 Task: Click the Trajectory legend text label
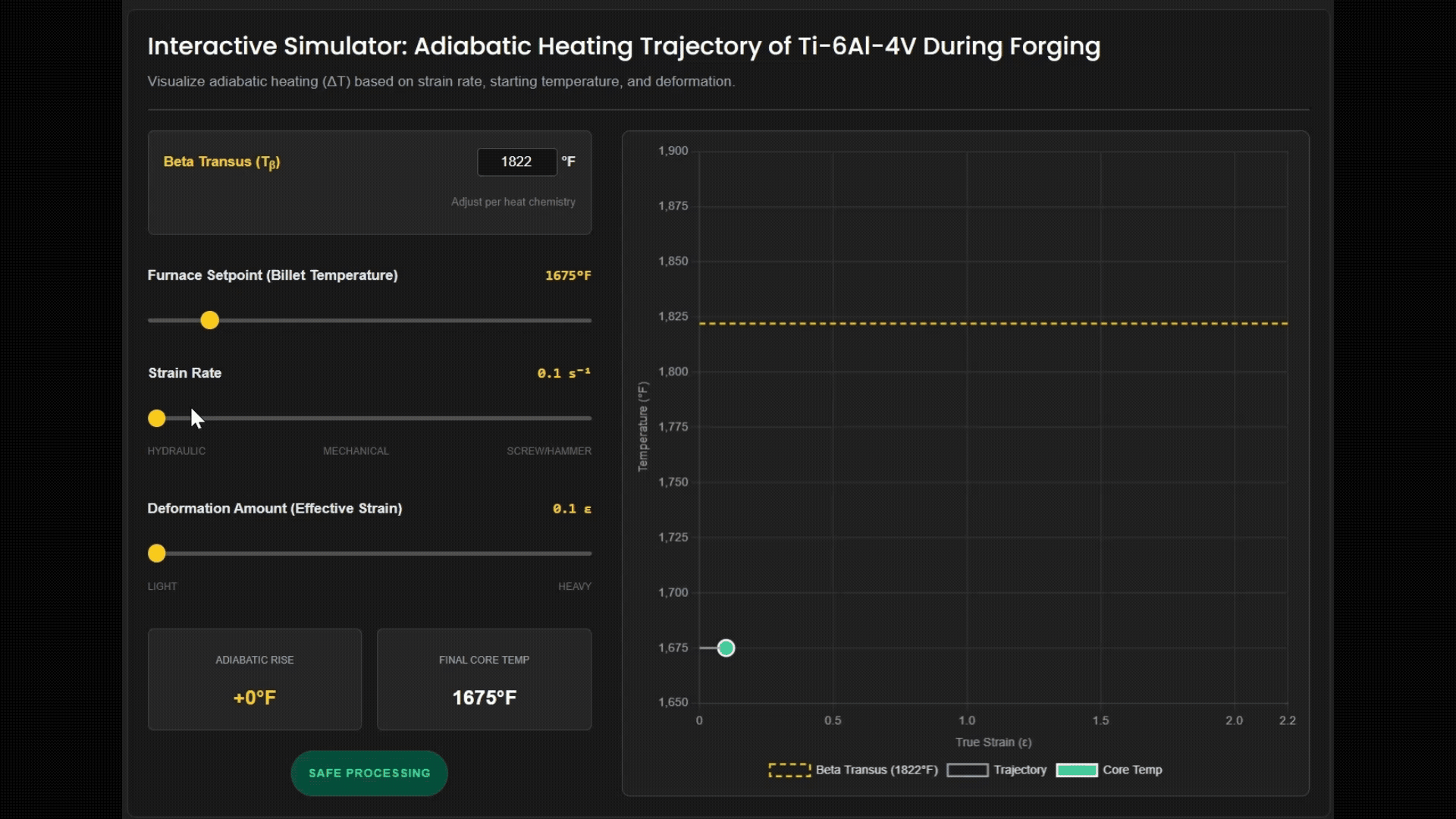coord(1020,770)
